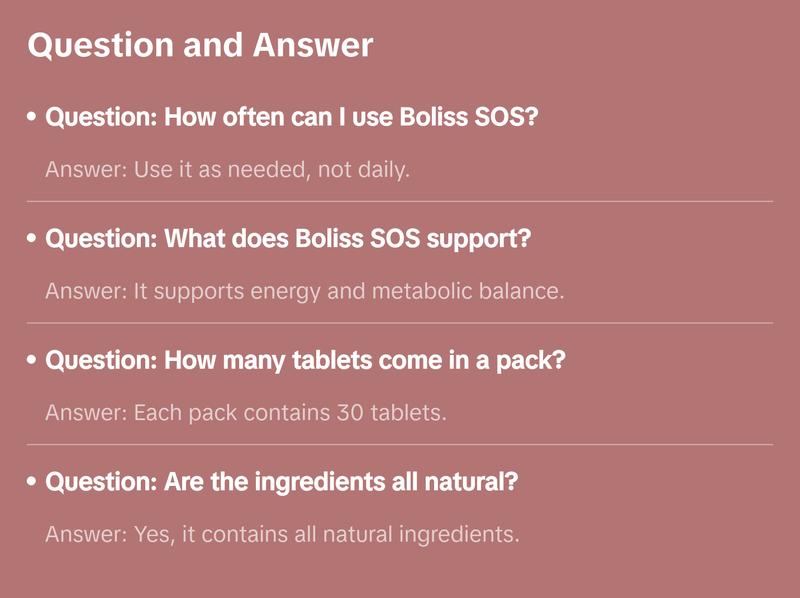Click the bullet beside the 'How many tablets' question
Viewport: 800px width, 598px height.
pyautogui.click(x=33, y=360)
